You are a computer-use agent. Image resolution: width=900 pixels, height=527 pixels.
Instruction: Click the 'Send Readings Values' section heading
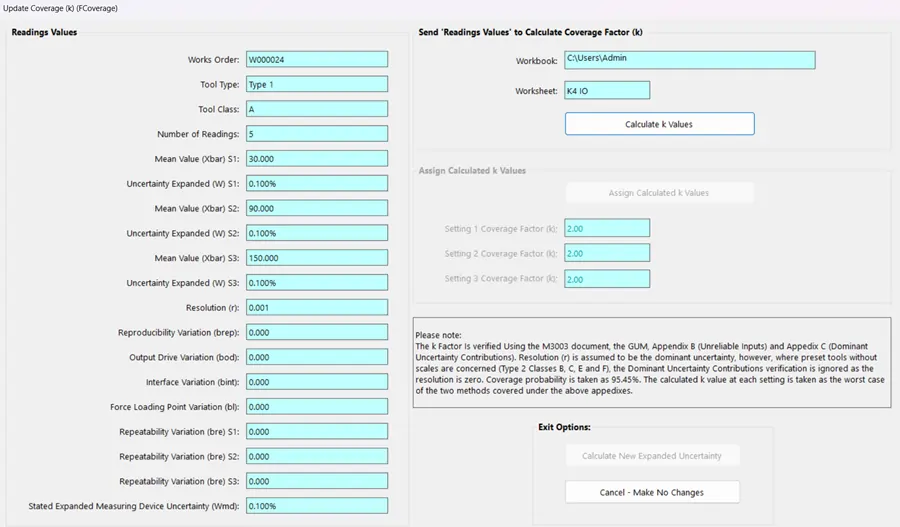530,32
